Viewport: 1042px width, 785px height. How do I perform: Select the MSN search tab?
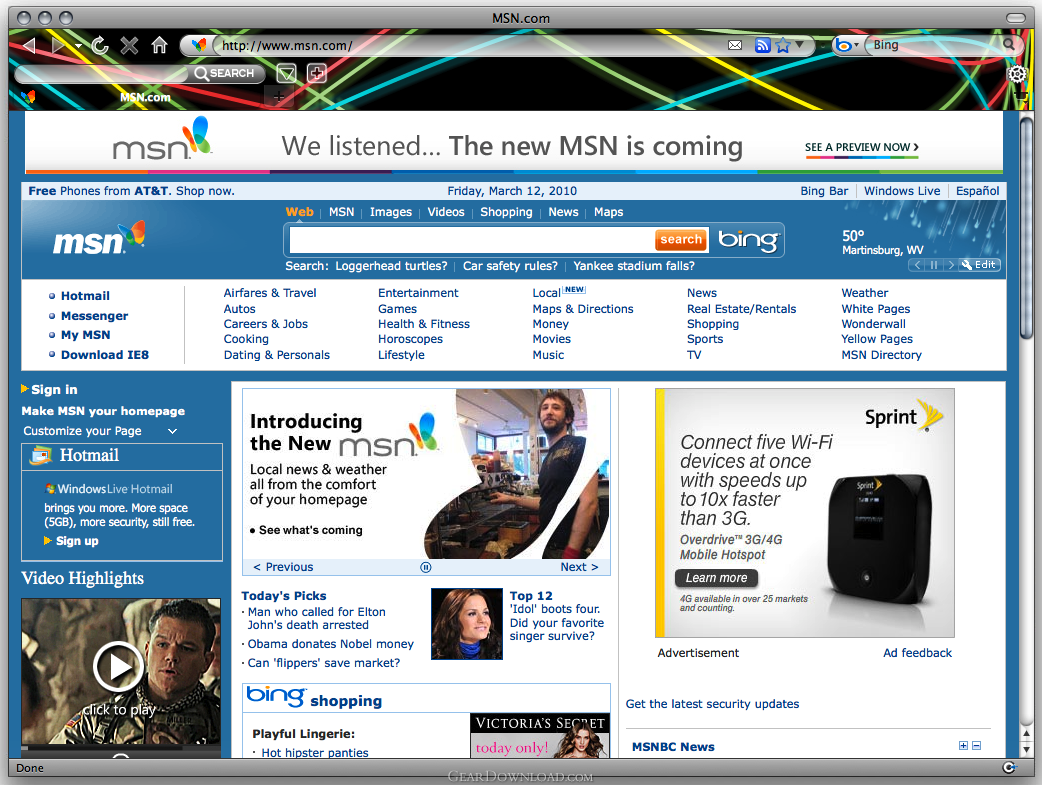click(341, 212)
